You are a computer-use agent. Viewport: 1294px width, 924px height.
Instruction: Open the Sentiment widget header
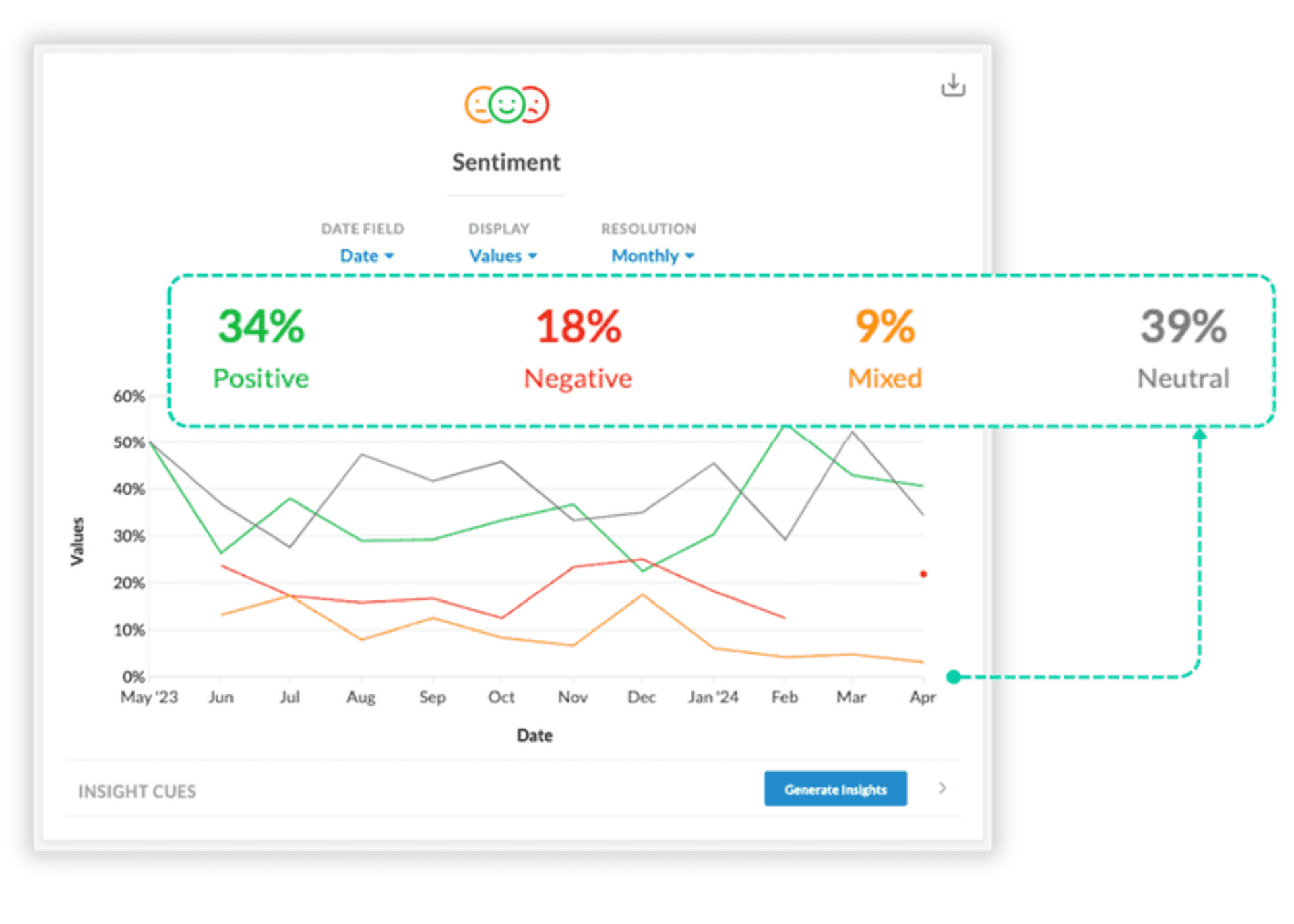(506, 162)
